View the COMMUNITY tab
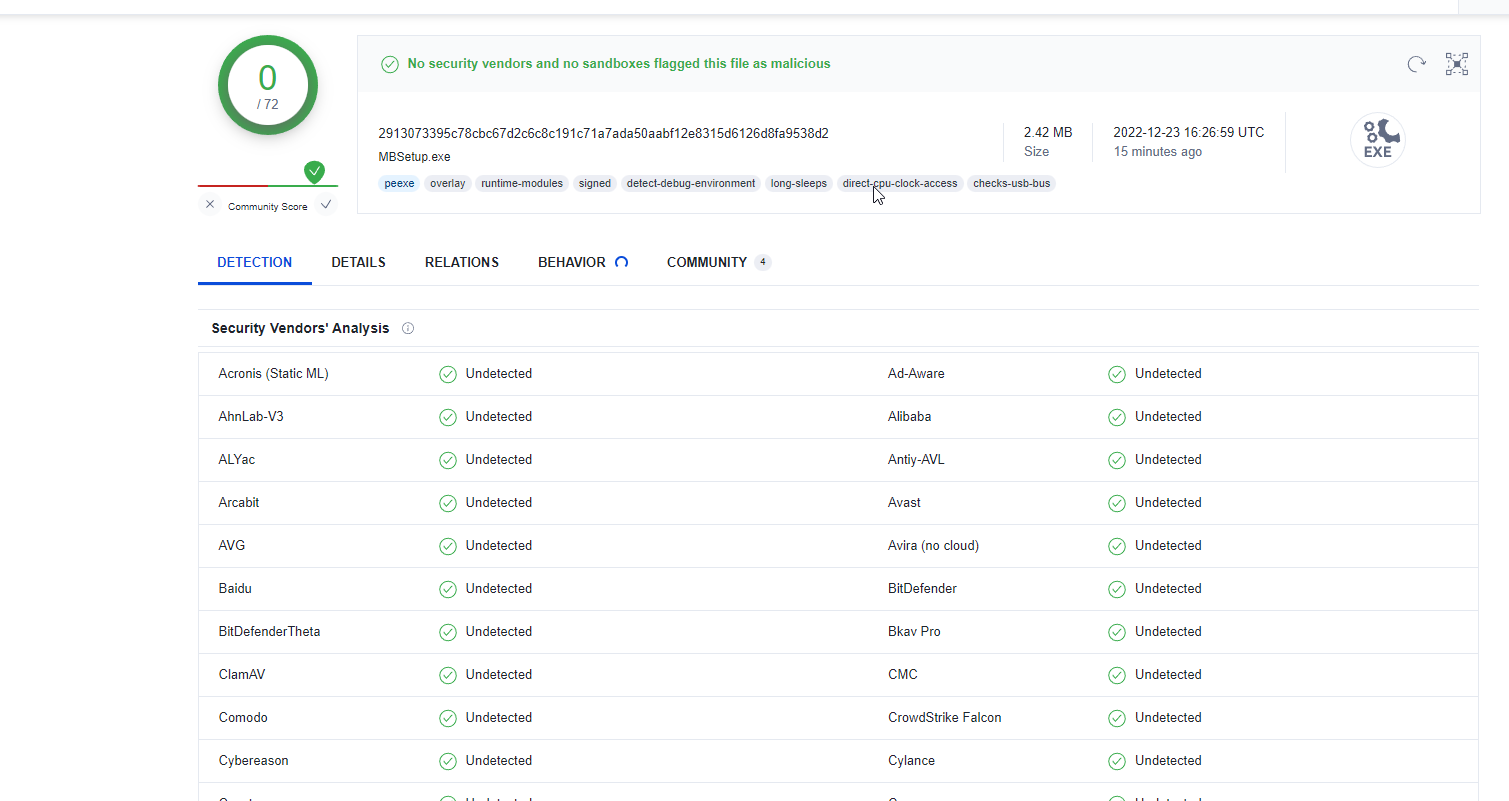The image size is (1509, 801). 707,263
